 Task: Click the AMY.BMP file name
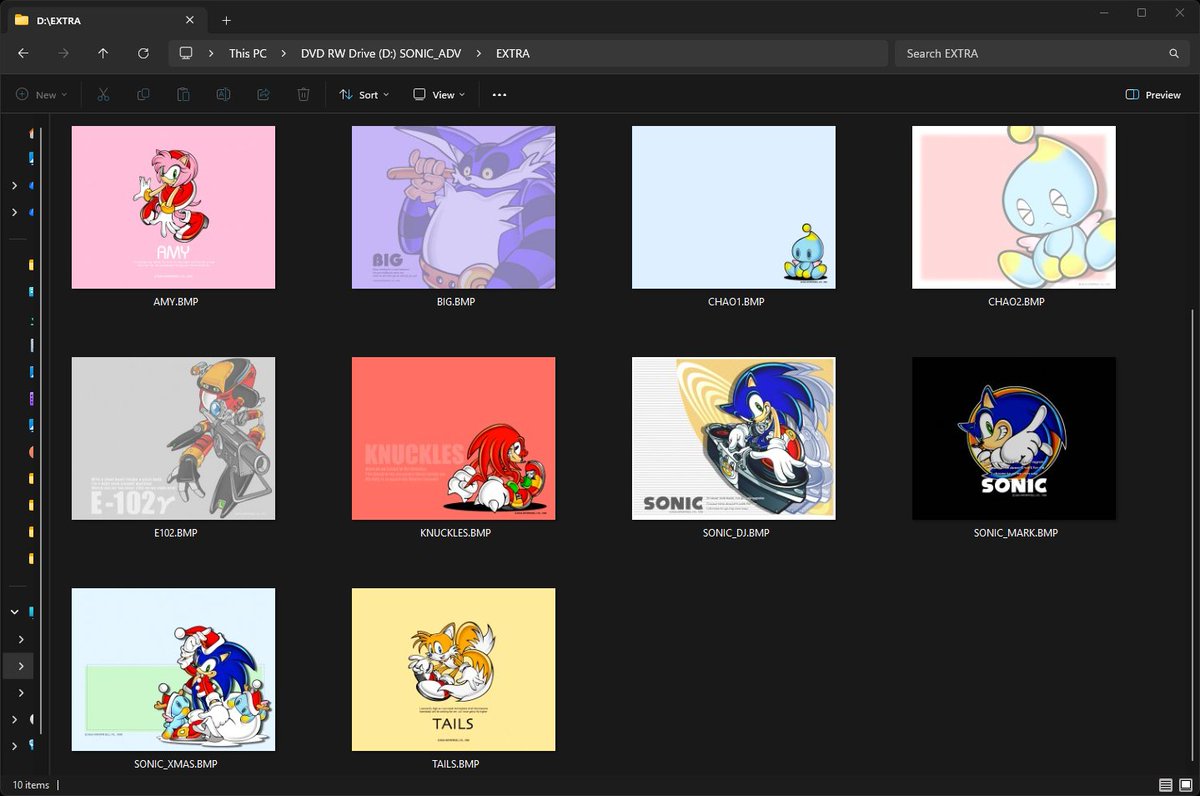pyautogui.click(x=175, y=302)
